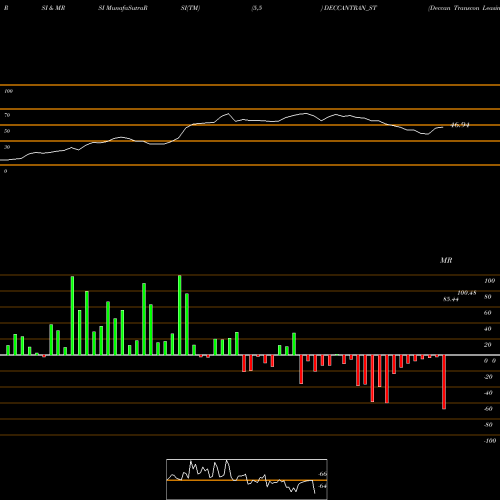Click the RSI axis label 50
The image size is (500, 500).
pyautogui.click(x=7, y=131)
